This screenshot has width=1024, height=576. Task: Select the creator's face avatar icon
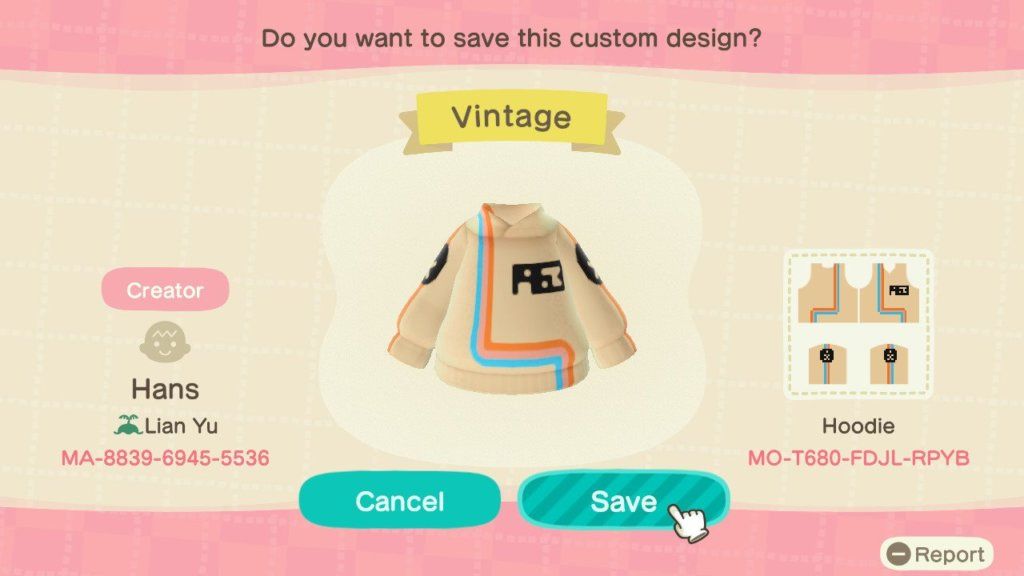165,342
